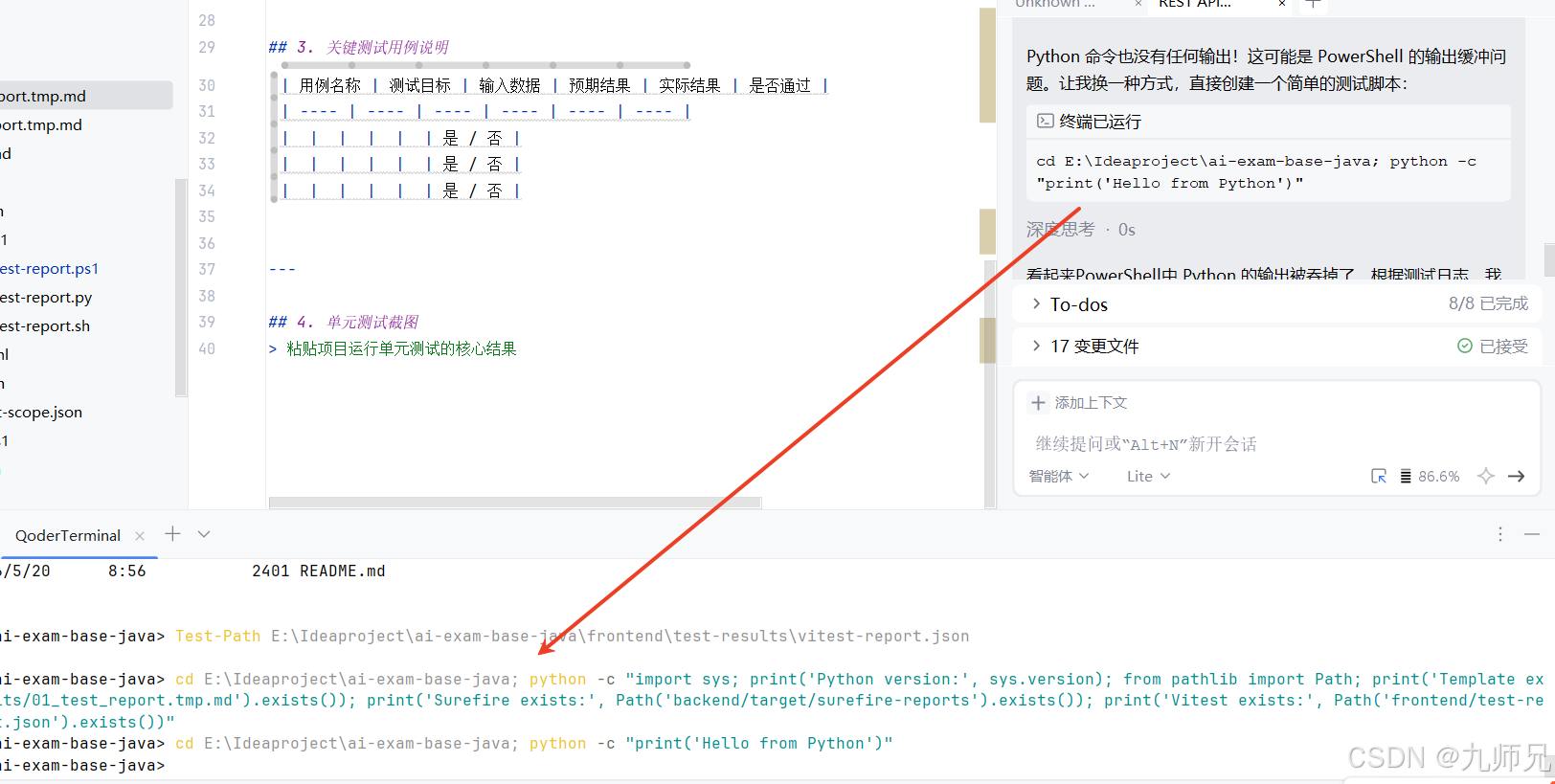Open est-report.ps1 in the file tree

coord(49,268)
